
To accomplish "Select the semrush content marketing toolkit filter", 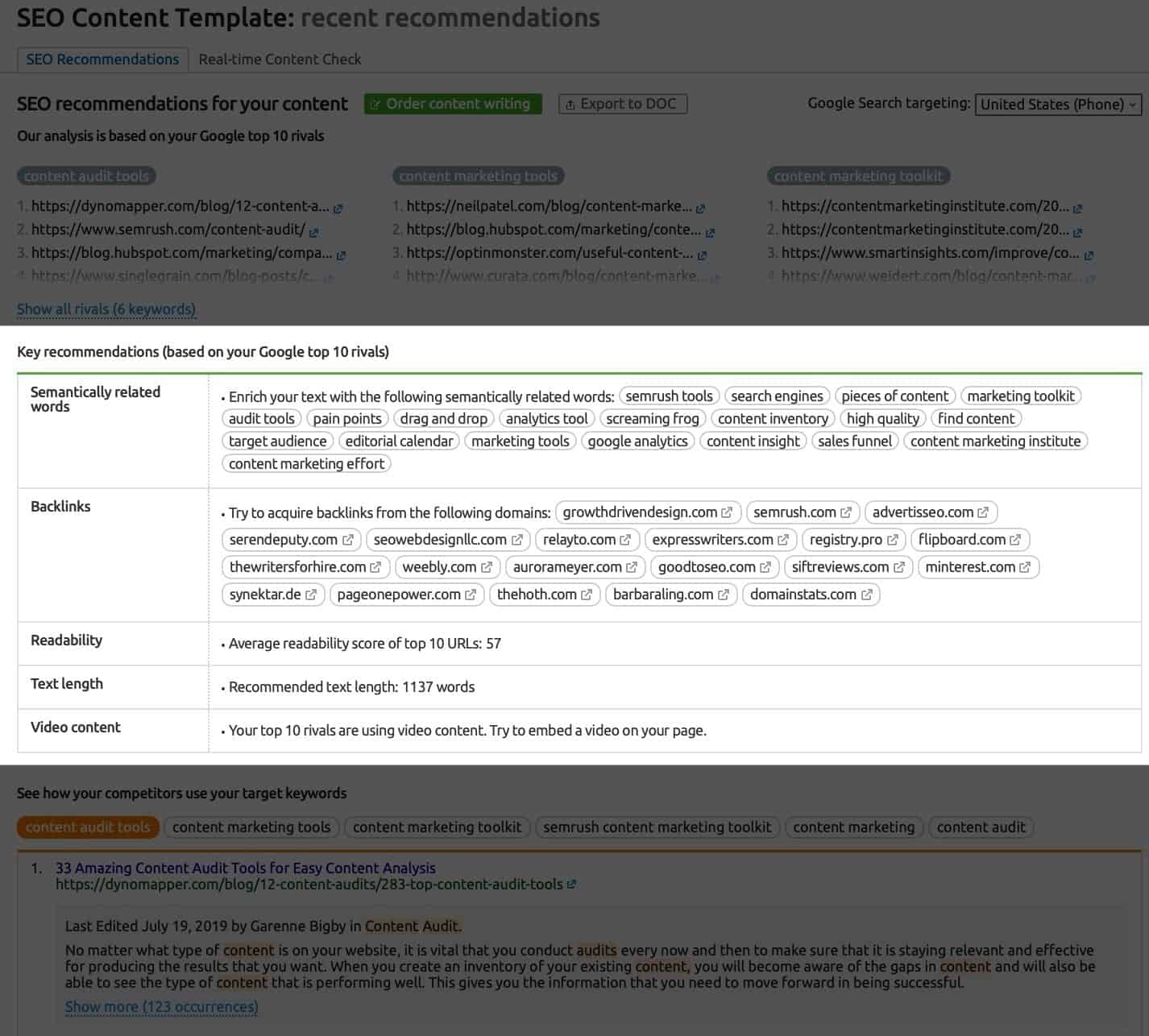I will [656, 827].
